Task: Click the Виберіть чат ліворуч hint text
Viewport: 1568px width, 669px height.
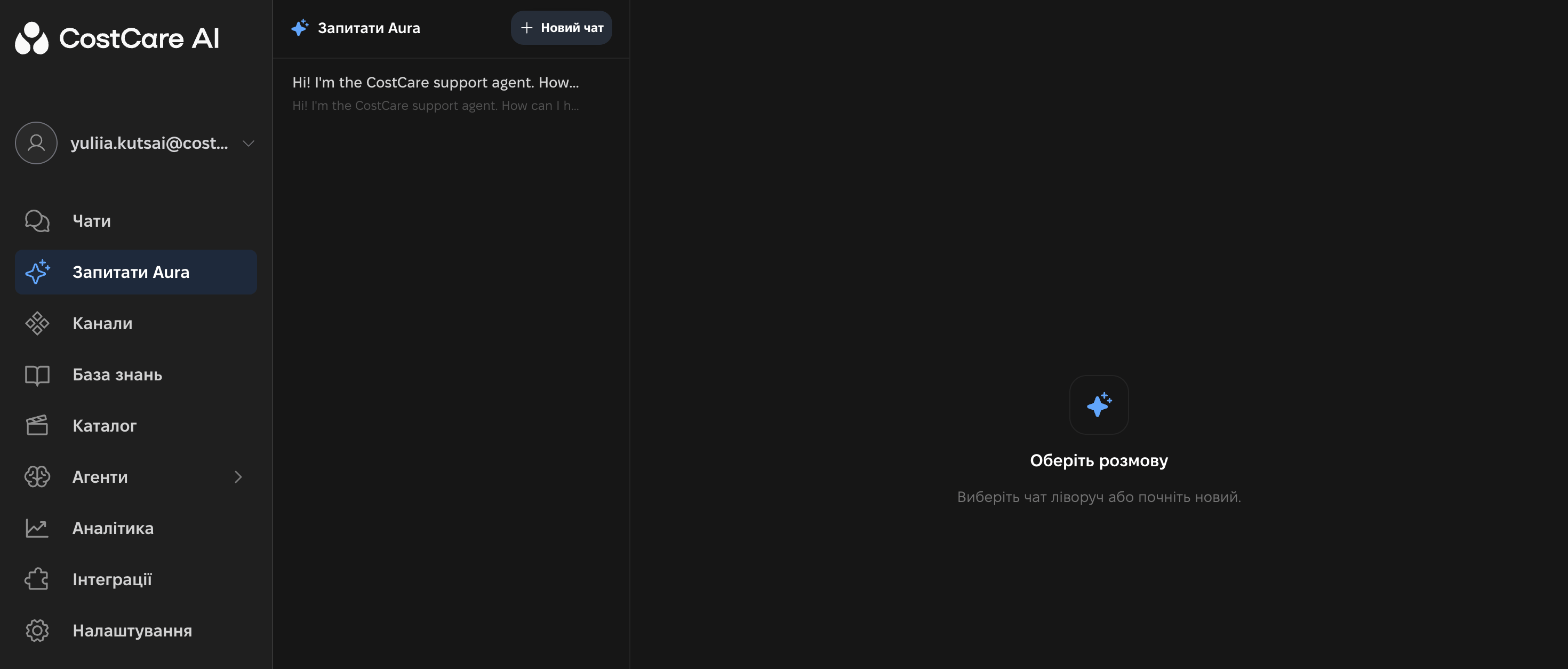Action: click(x=1099, y=497)
